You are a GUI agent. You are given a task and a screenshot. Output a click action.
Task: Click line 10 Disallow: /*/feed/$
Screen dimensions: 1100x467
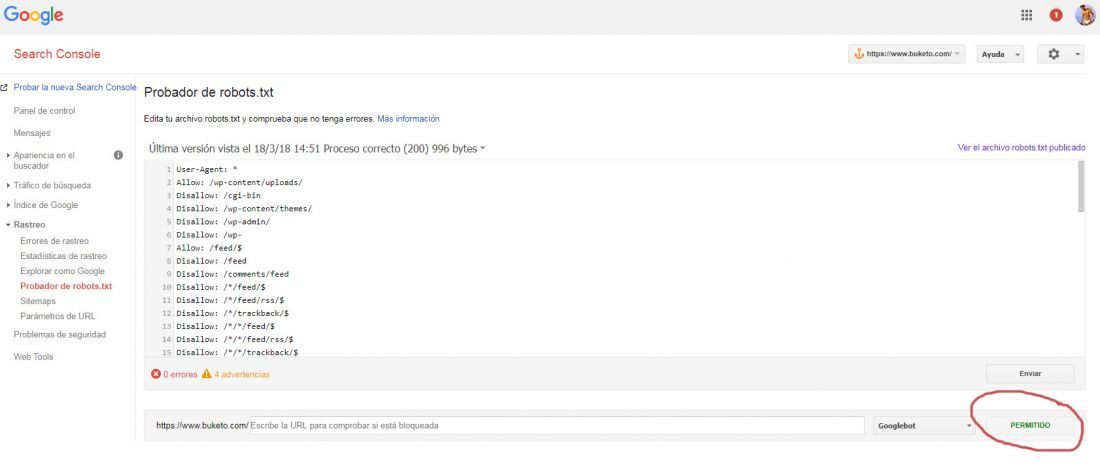pyautogui.click(x=221, y=287)
